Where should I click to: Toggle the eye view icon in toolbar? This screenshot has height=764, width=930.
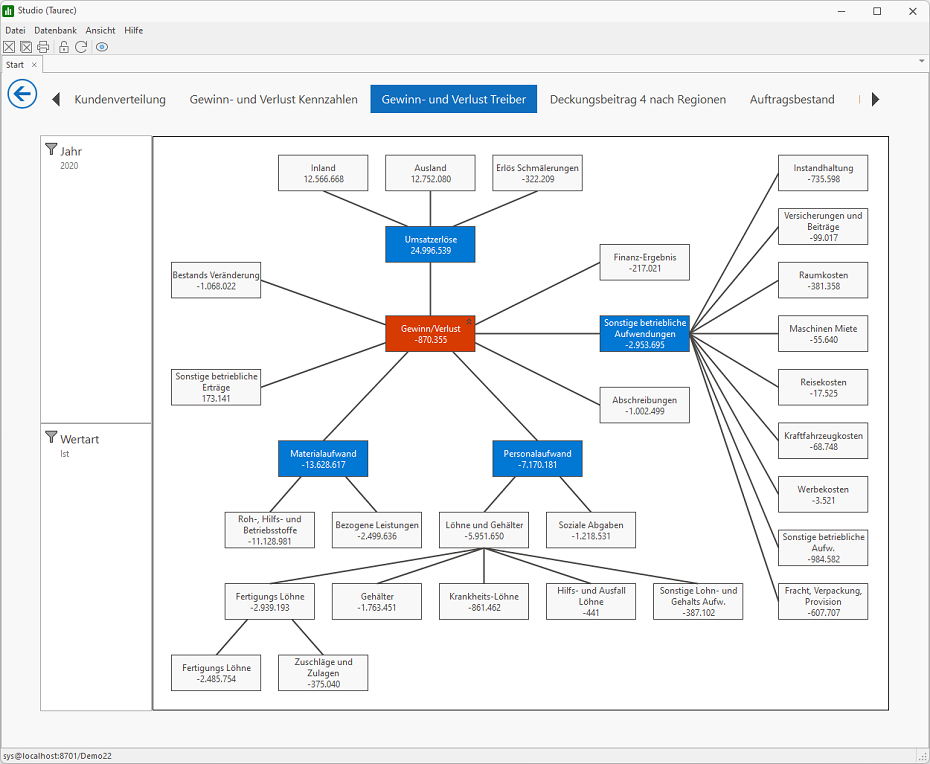coord(102,47)
